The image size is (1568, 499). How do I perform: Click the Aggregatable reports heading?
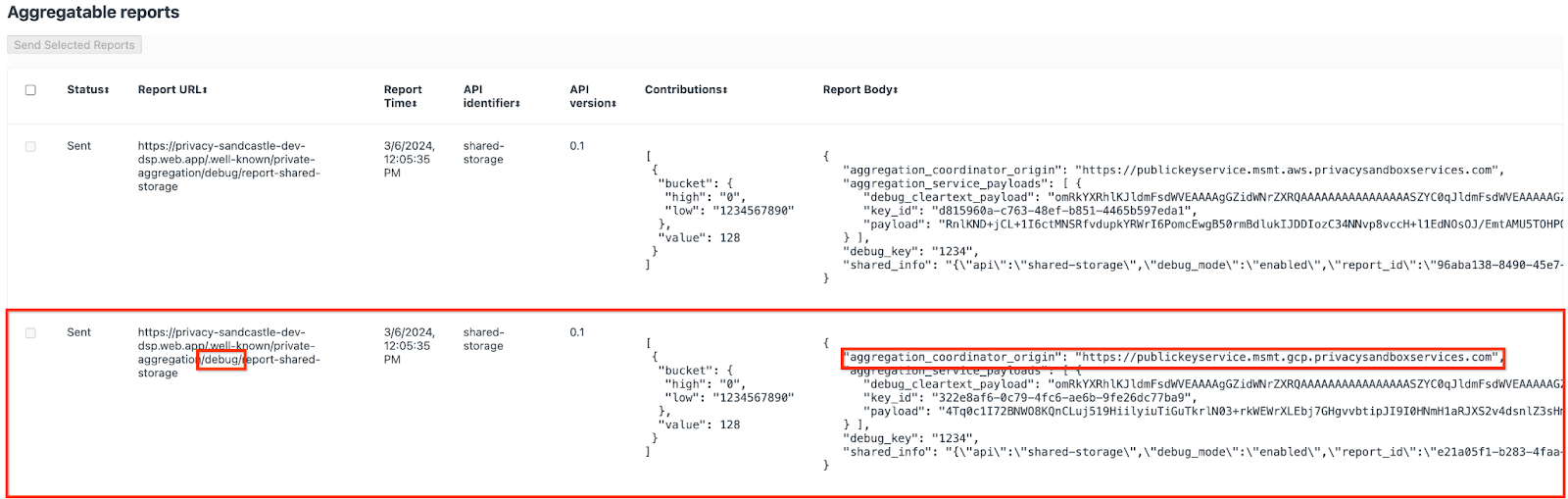93,13
